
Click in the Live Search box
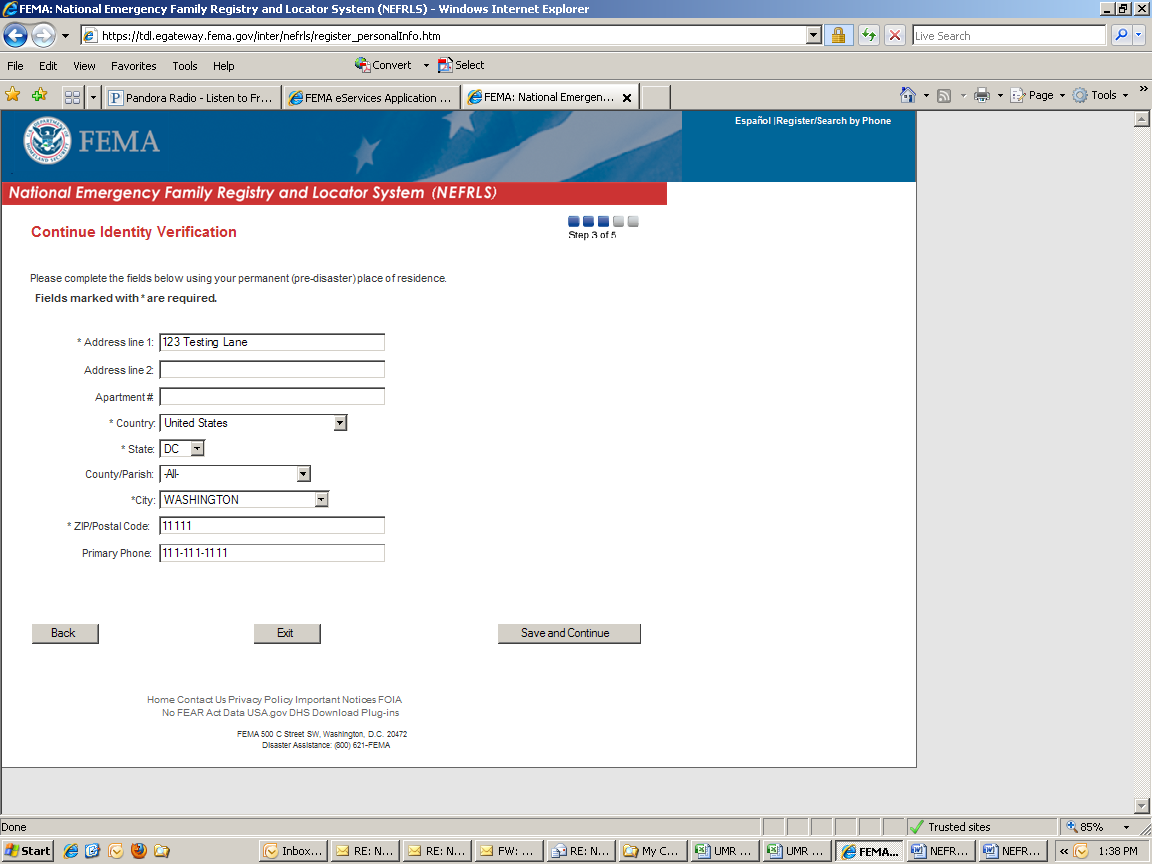[1009, 35]
